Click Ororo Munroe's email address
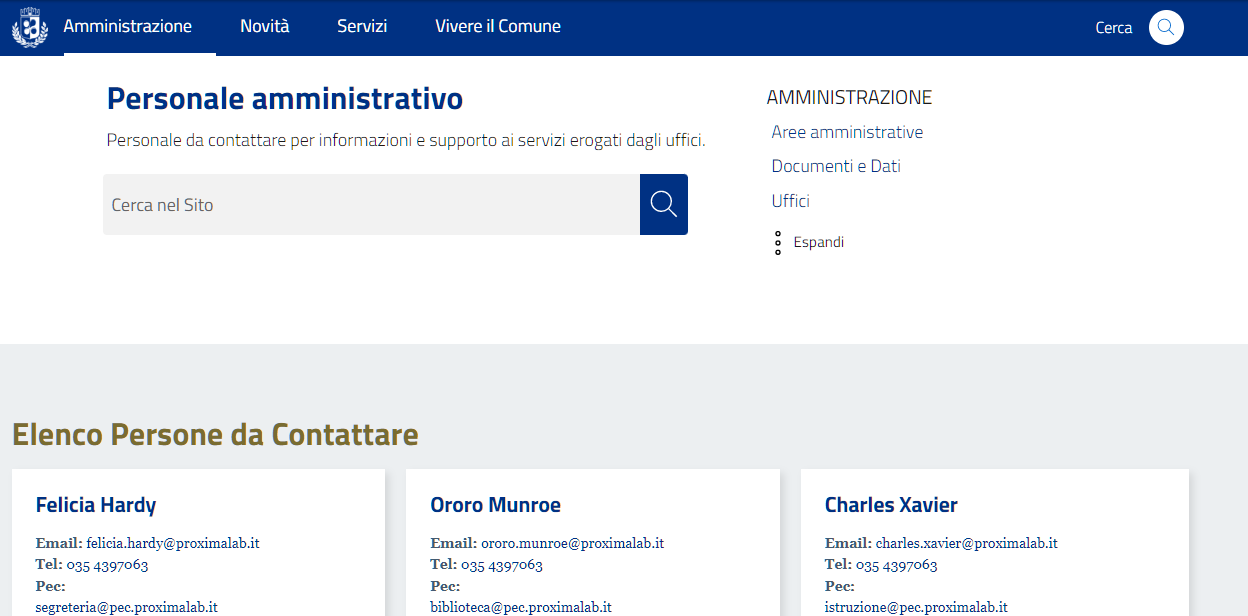1248x616 pixels. 572,543
